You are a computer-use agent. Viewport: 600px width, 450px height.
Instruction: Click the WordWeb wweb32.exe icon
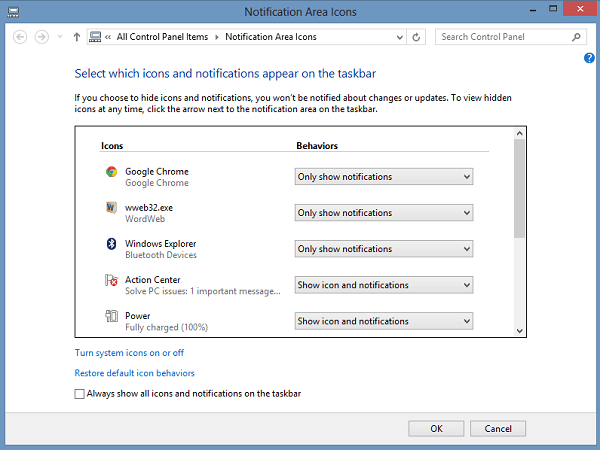coord(111,208)
